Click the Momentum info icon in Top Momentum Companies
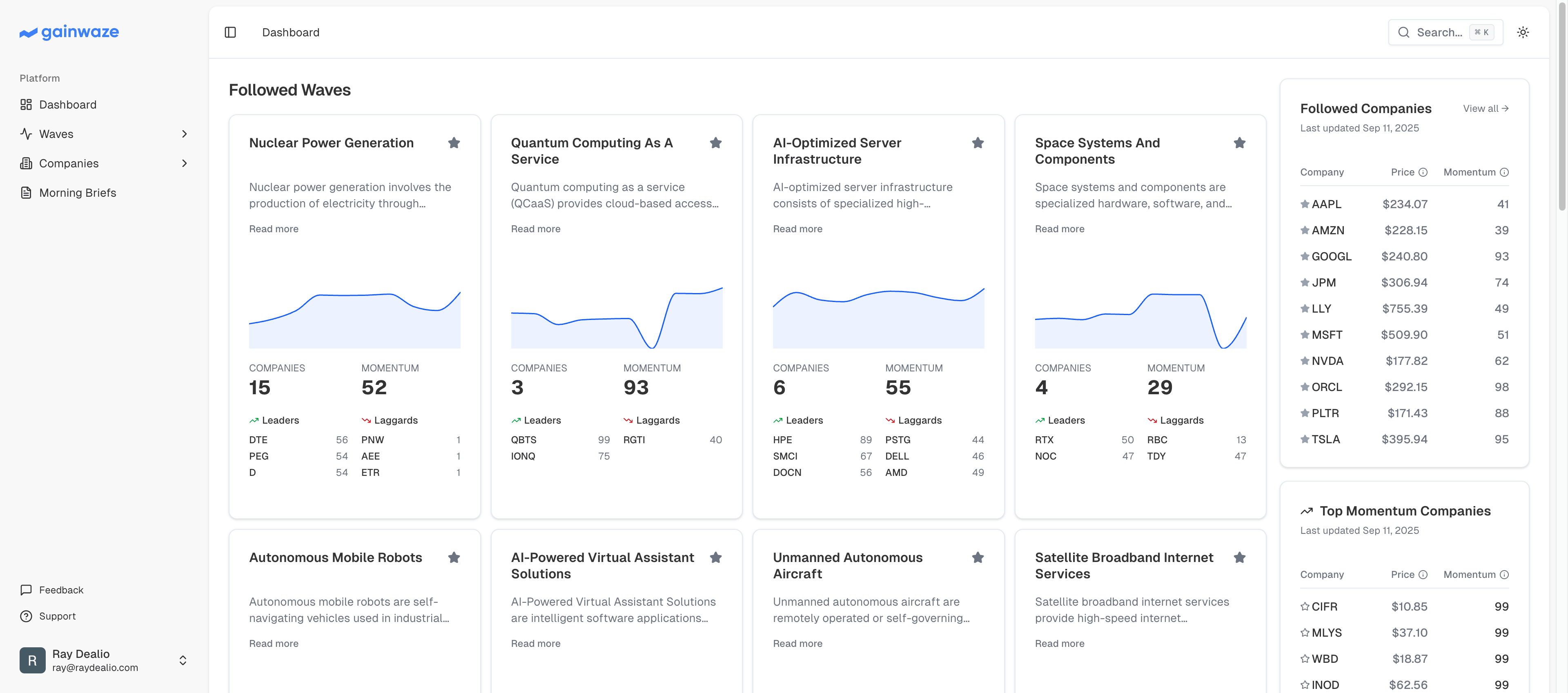This screenshot has height=693, width=1568. 1504,574
